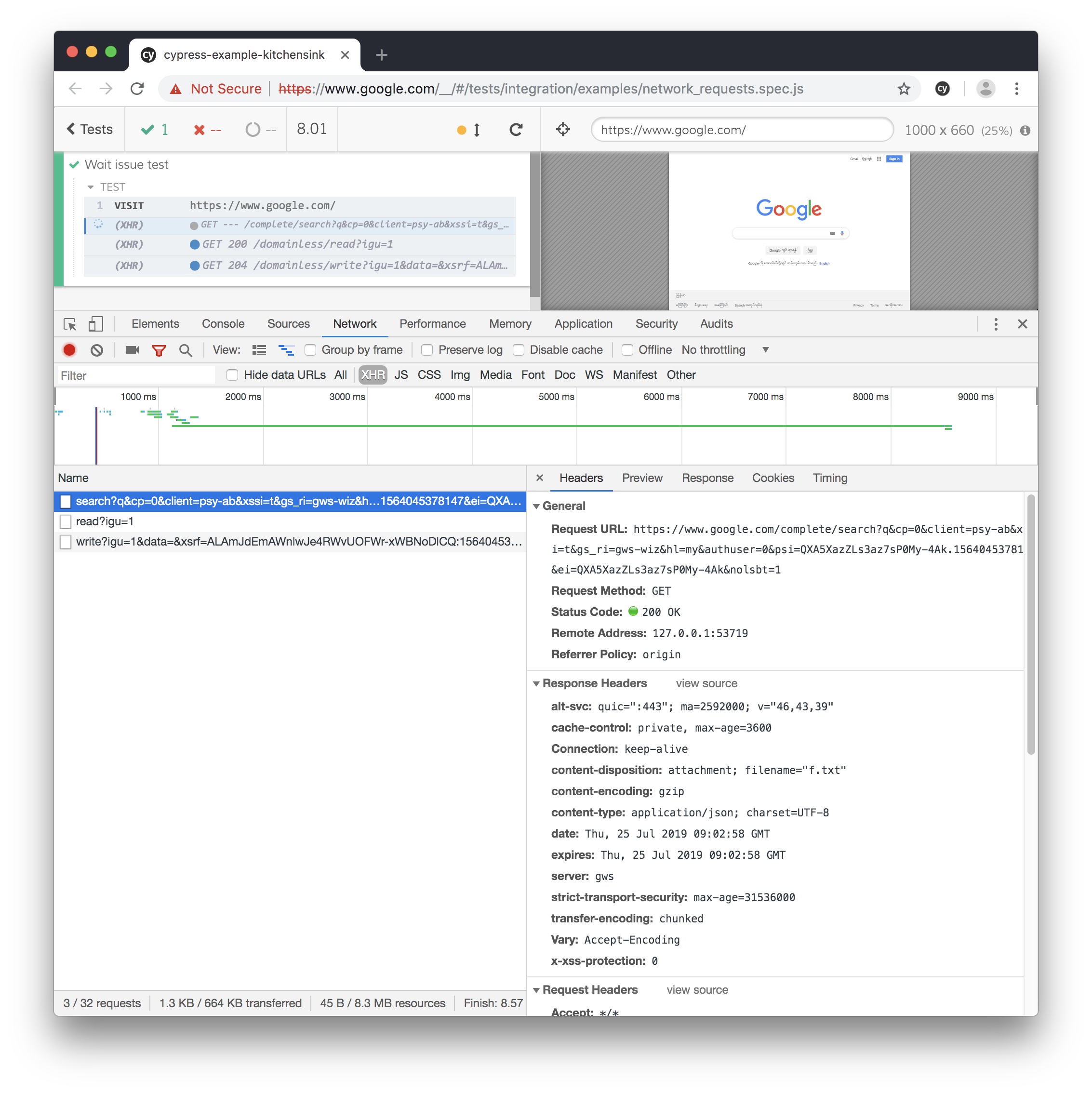Enable the Group by frame checkbox
Viewport: 1092px width, 1093px height.
[311, 350]
